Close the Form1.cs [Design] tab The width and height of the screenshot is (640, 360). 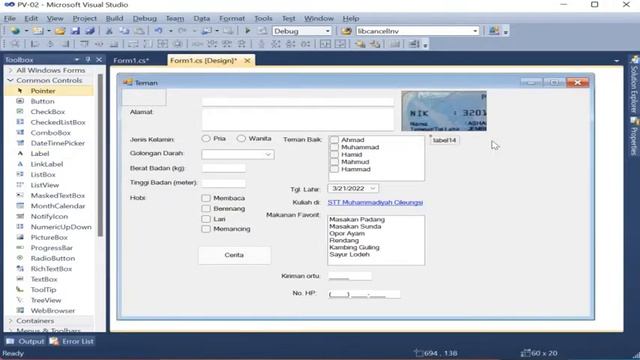(247, 60)
